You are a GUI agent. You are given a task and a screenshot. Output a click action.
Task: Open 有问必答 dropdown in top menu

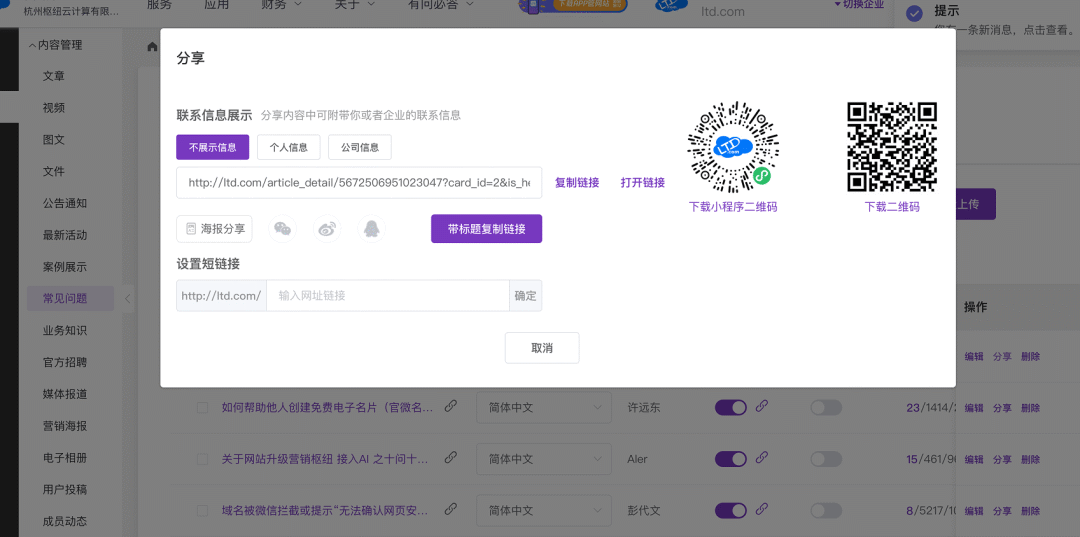pyautogui.click(x=441, y=4)
